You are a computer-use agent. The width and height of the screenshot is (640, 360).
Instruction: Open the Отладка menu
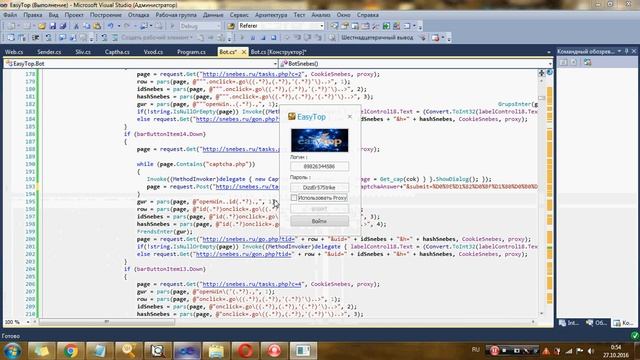point(138,15)
